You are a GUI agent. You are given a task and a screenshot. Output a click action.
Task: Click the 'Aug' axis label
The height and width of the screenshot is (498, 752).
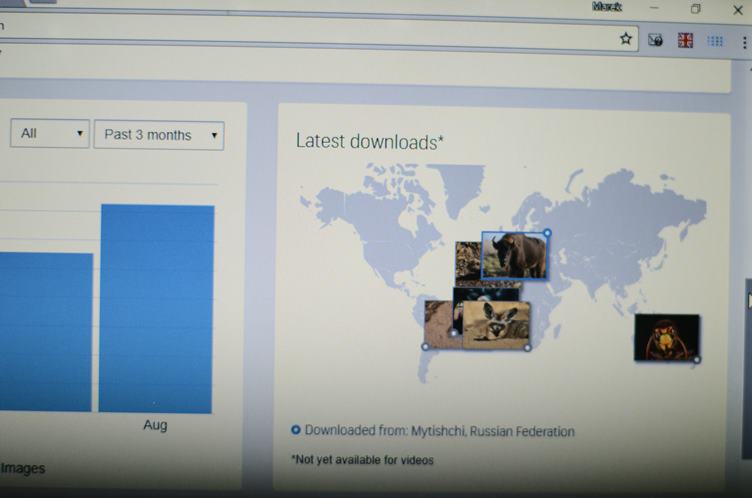155,425
